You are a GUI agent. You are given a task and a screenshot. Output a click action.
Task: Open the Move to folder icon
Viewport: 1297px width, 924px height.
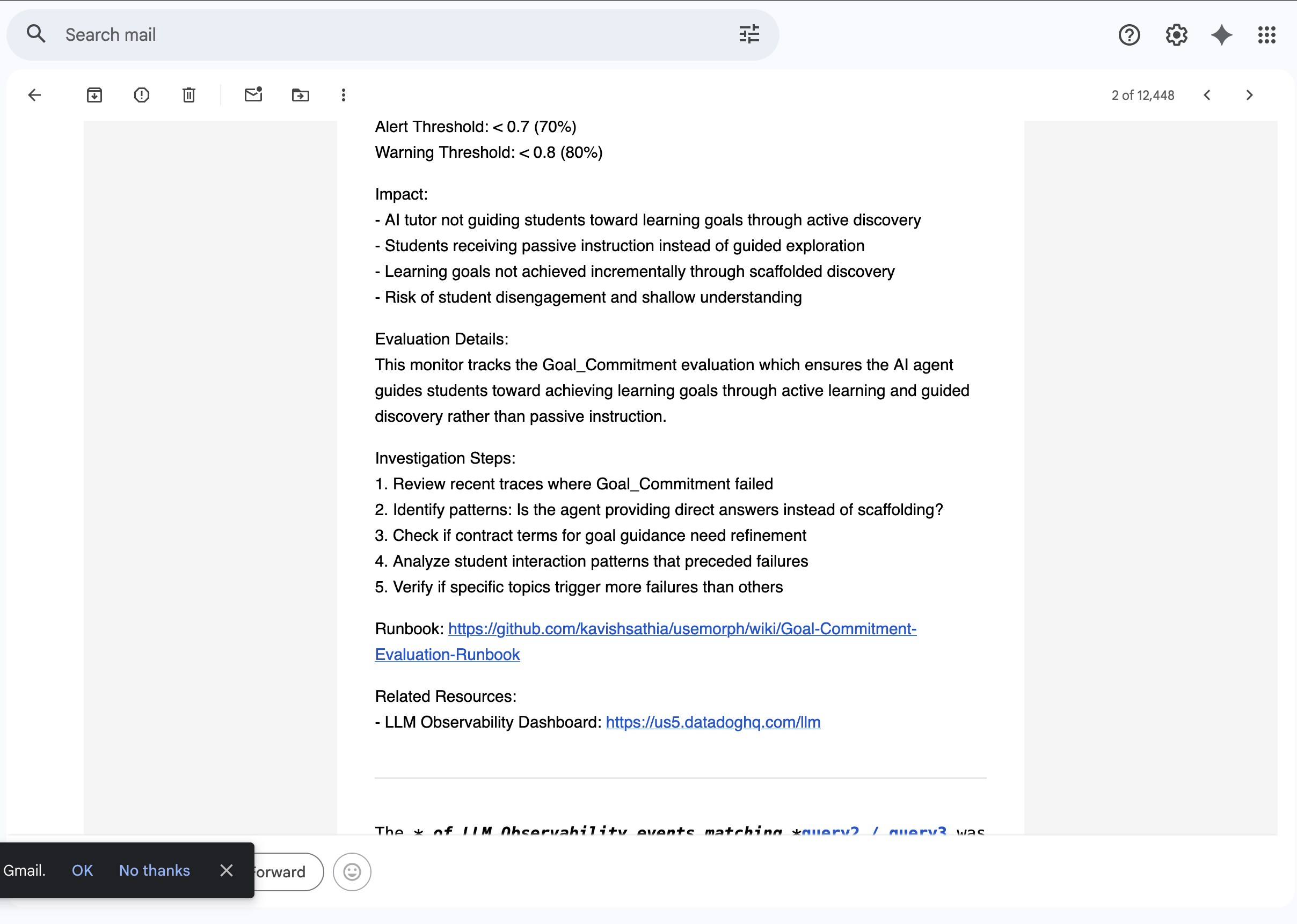pyautogui.click(x=301, y=95)
